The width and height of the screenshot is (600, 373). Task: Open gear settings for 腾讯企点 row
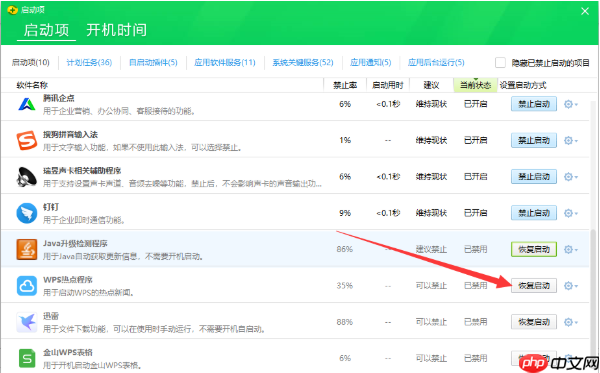point(571,104)
